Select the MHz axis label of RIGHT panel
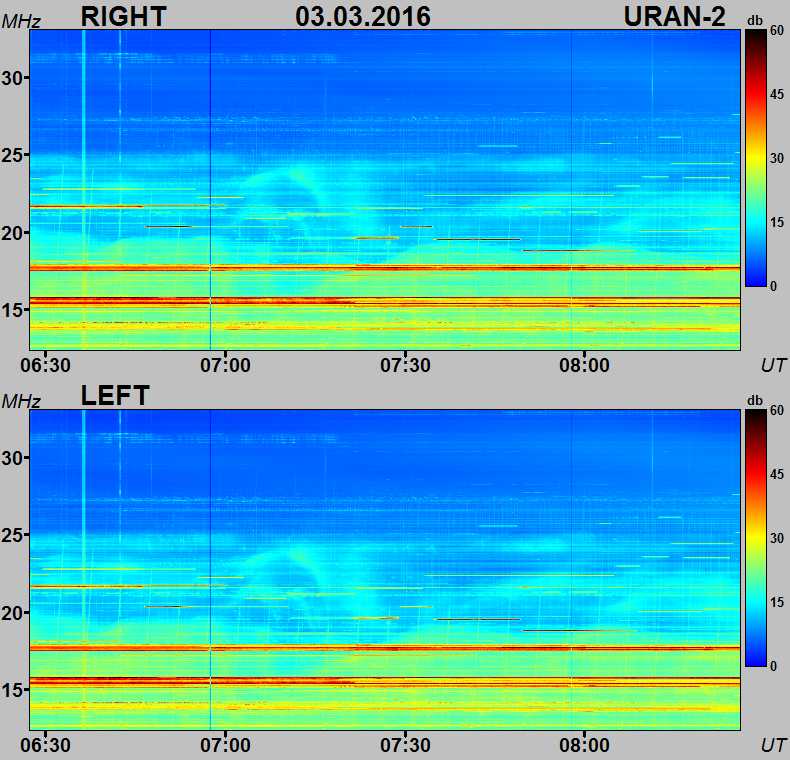This screenshot has width=790, height=760. [21, 22]
